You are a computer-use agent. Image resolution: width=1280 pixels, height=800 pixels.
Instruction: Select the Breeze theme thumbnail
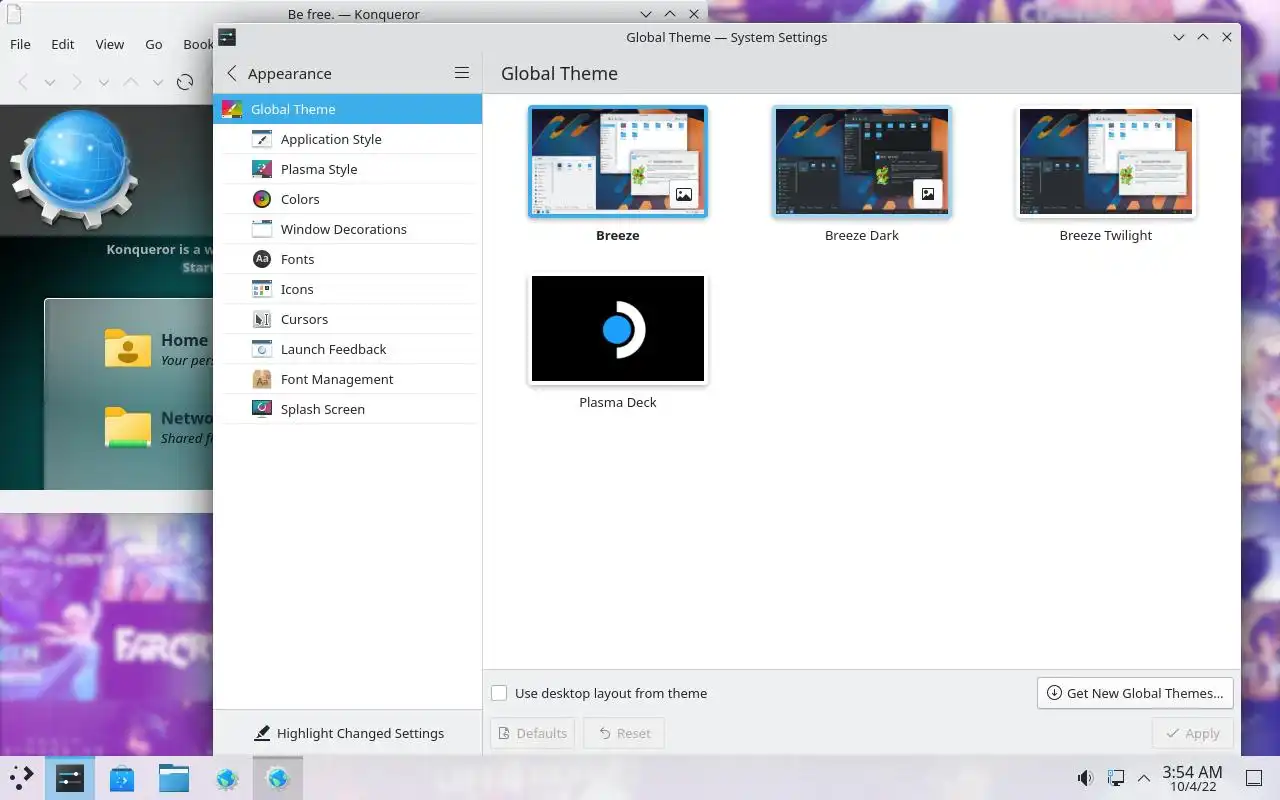click(618, 161)
